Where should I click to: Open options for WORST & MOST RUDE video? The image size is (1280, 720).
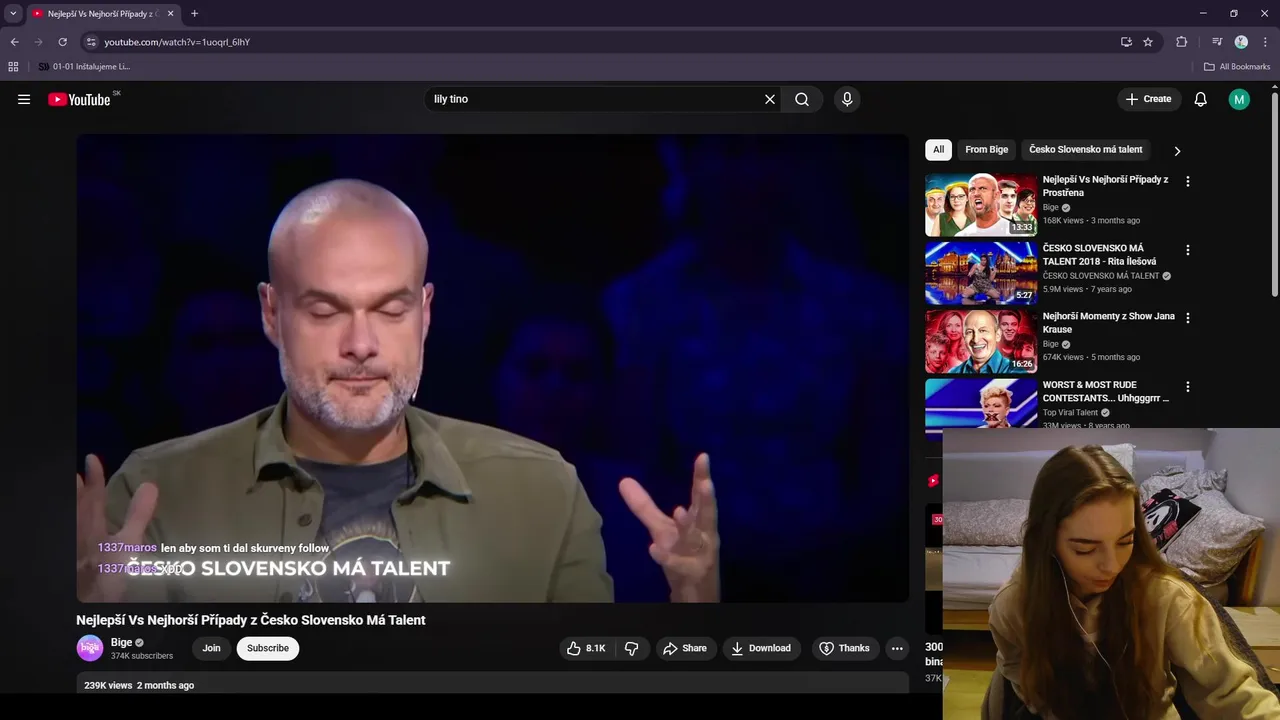click(x=1188, y=386)
